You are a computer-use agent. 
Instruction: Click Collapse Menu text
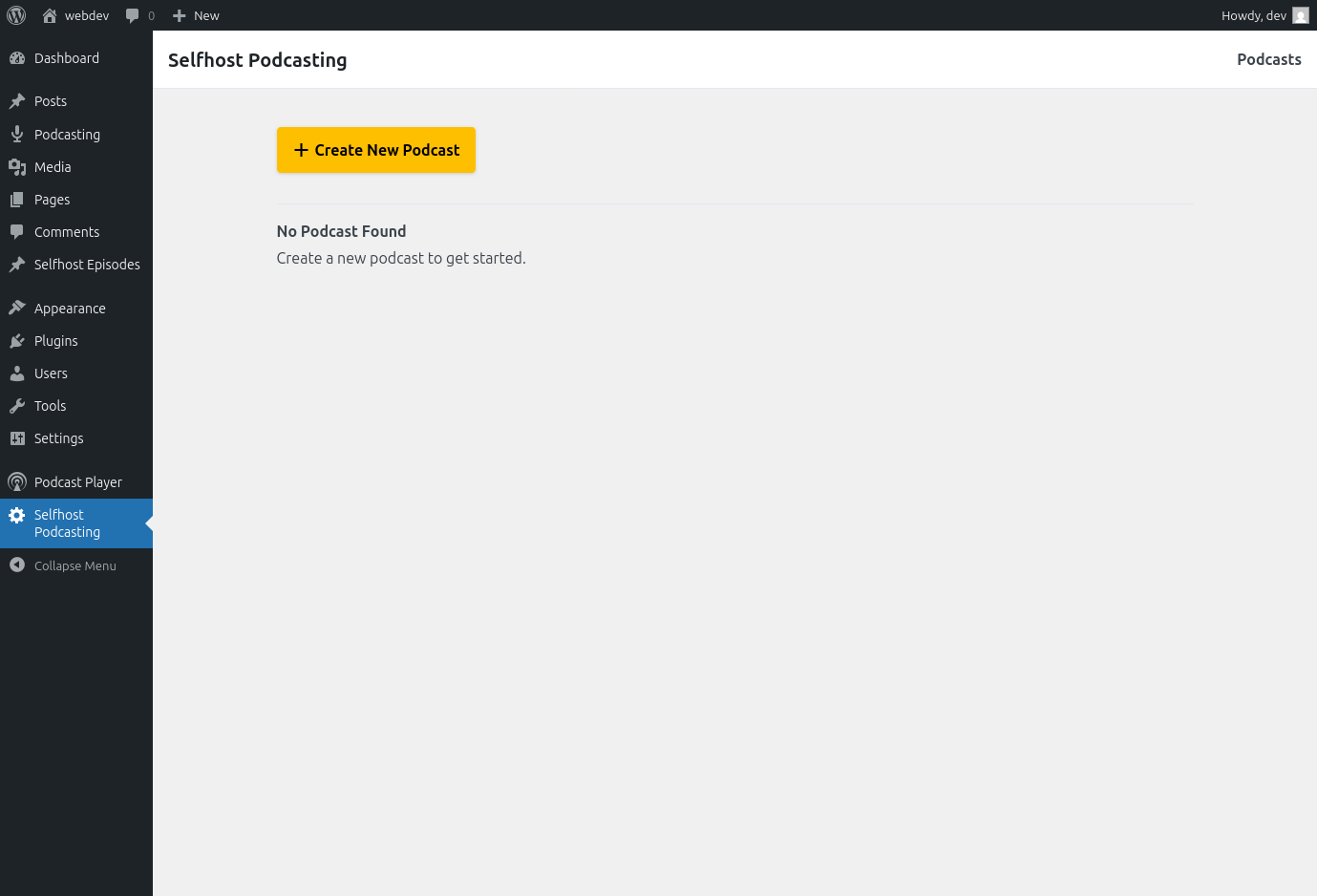pyautogui.click(x=75, y=565)
